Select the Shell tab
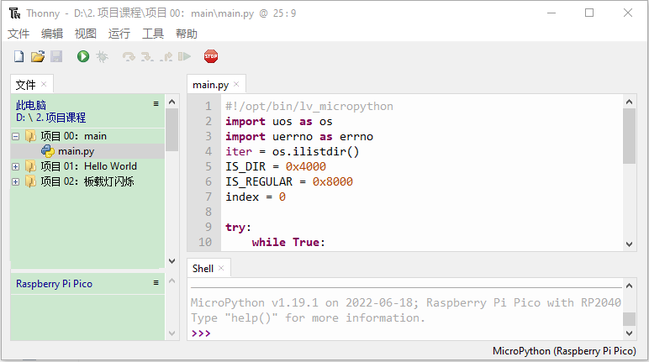This screenshot has width=650, height=363. pyautogui.click(x=203, y=269)
